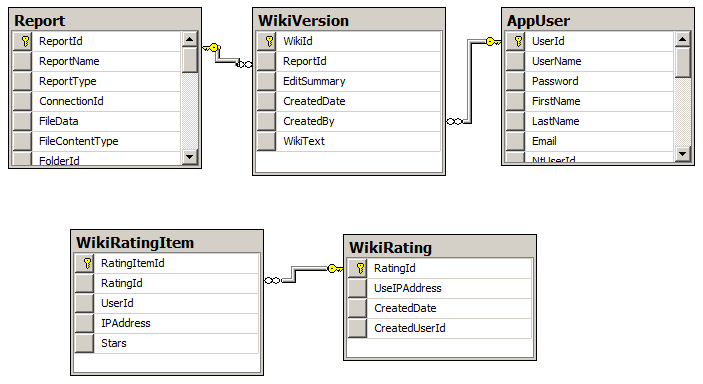
Task: Select the WikiRating table title bar
Action: point(440,248)
